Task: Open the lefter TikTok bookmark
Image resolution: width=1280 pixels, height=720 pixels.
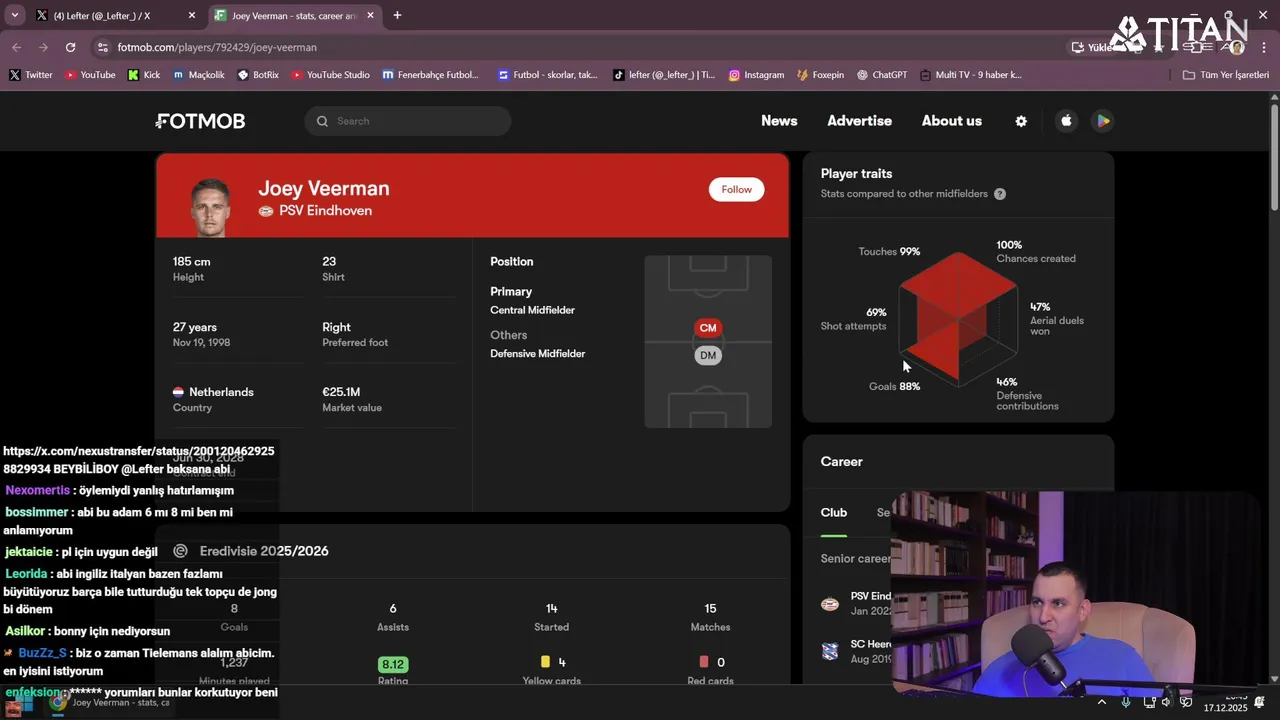Action: (663, 75)
